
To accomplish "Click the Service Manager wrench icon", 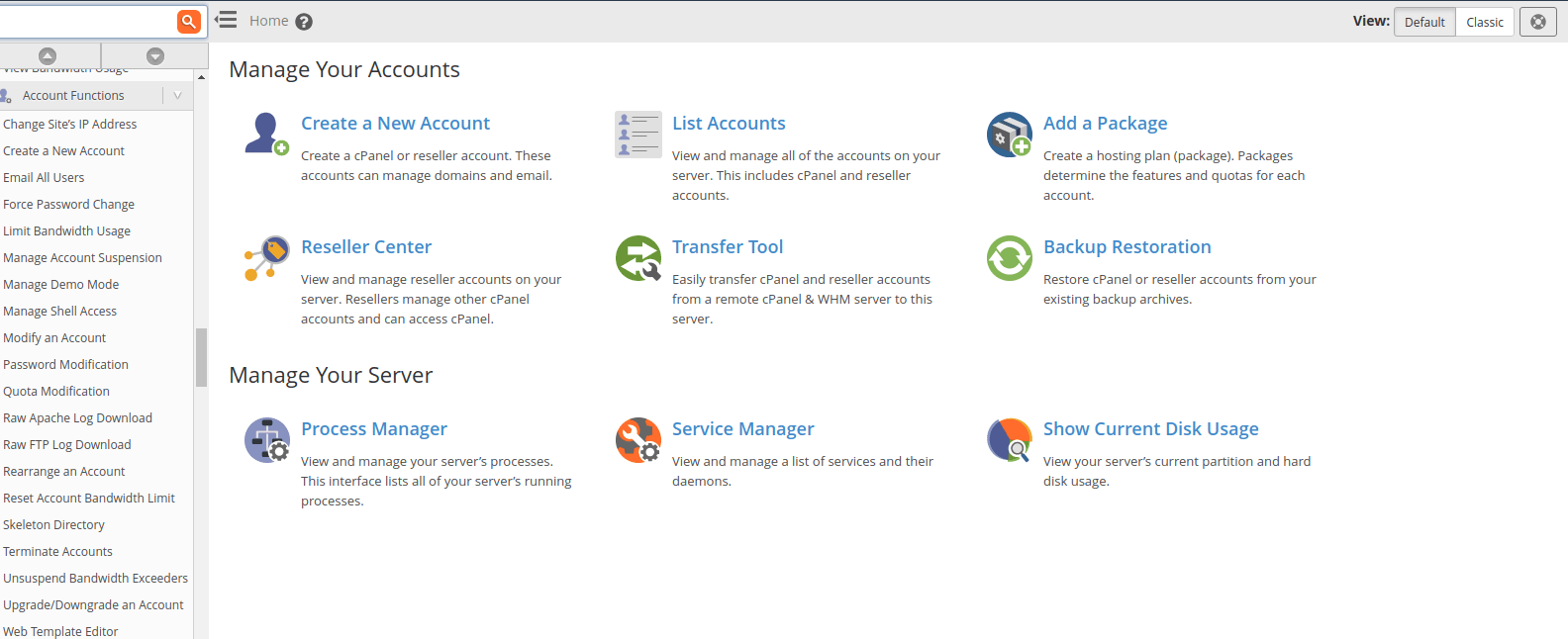I will click(x=637, y=440).
